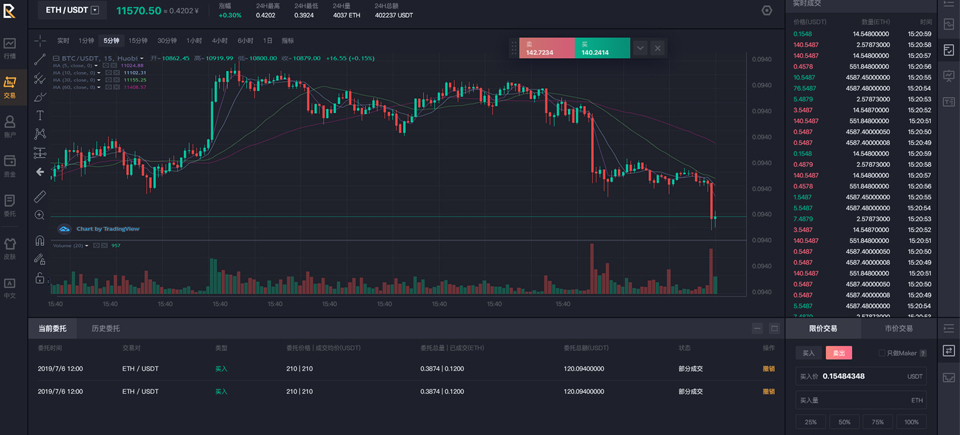
Task: Click the 卖 142.7234 sell price button
Action: tap(547, 48)
